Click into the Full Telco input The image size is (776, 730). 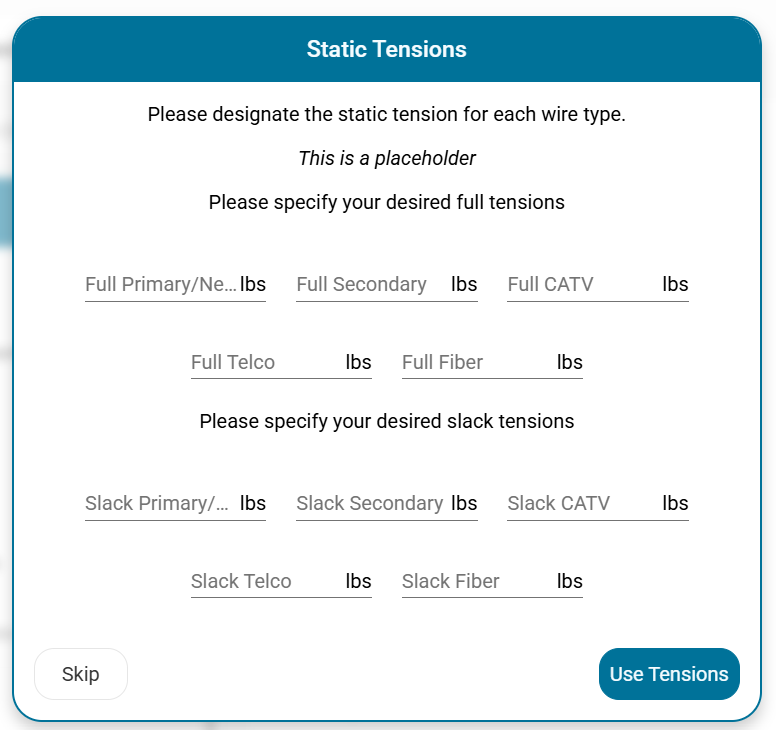coord(266,363)
